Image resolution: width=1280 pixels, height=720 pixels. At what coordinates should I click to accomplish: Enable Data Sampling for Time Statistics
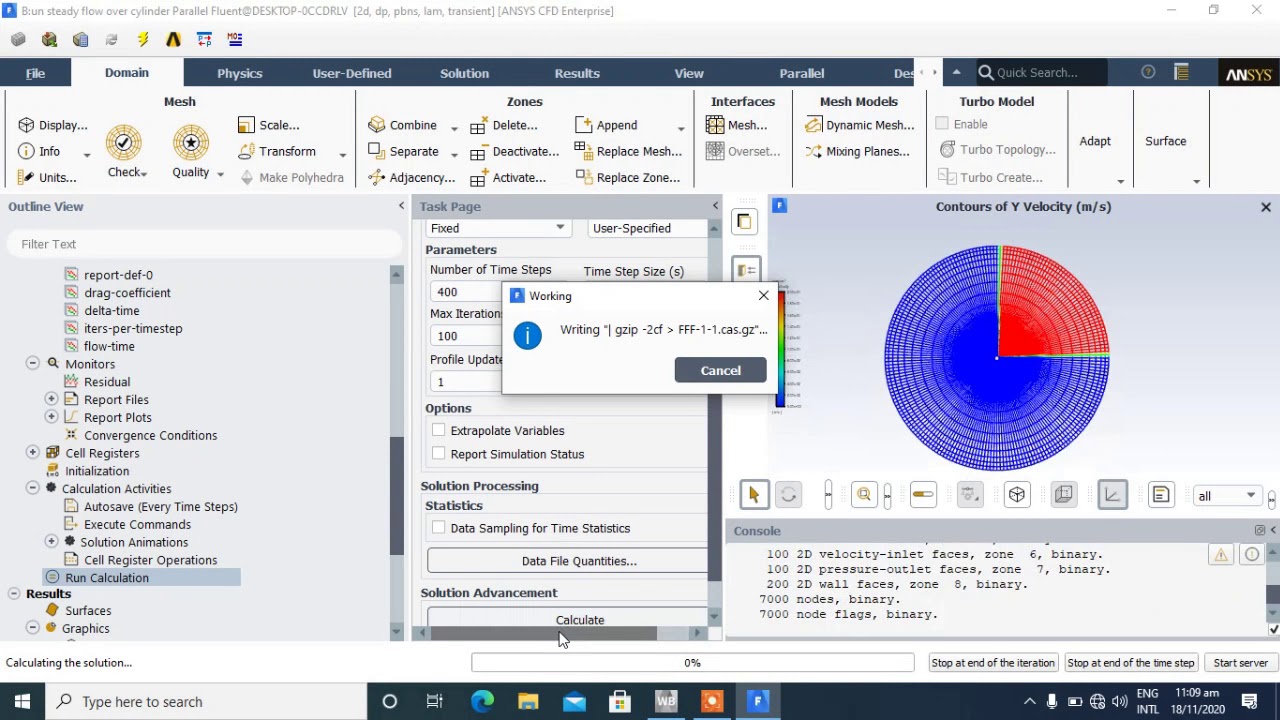point(438,528)
